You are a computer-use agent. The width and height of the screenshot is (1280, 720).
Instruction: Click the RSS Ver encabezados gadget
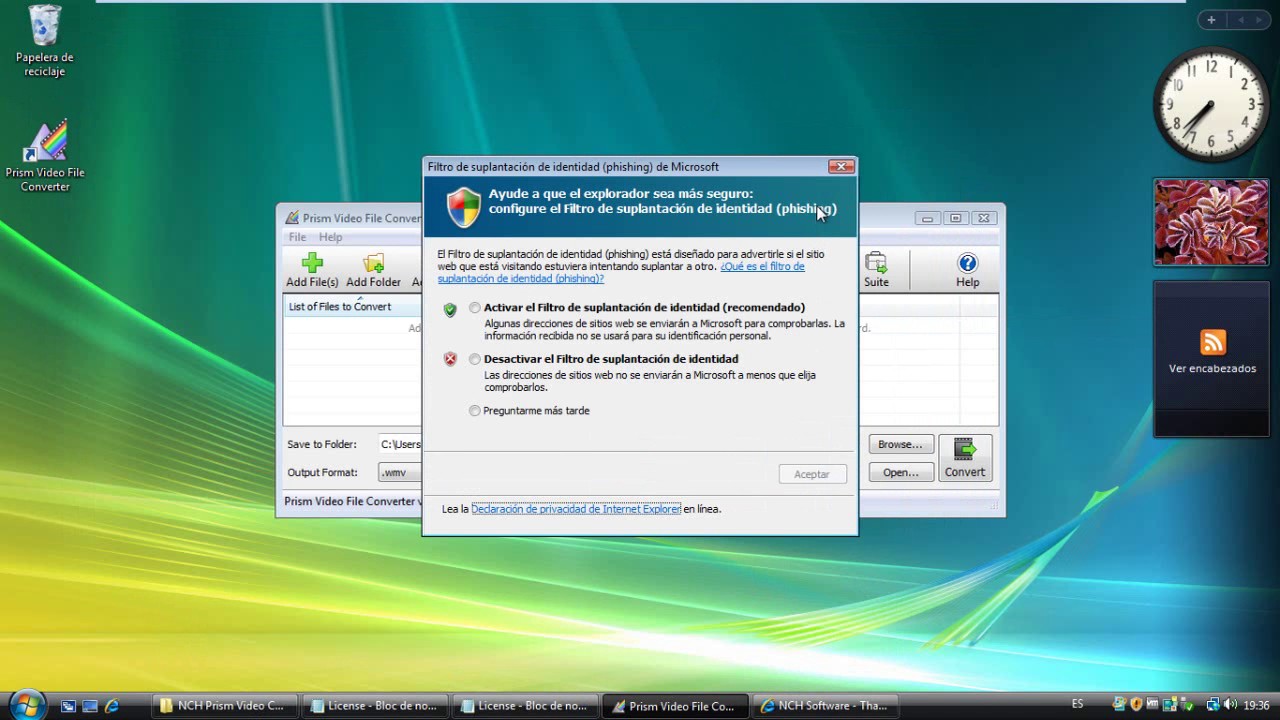1212,359
